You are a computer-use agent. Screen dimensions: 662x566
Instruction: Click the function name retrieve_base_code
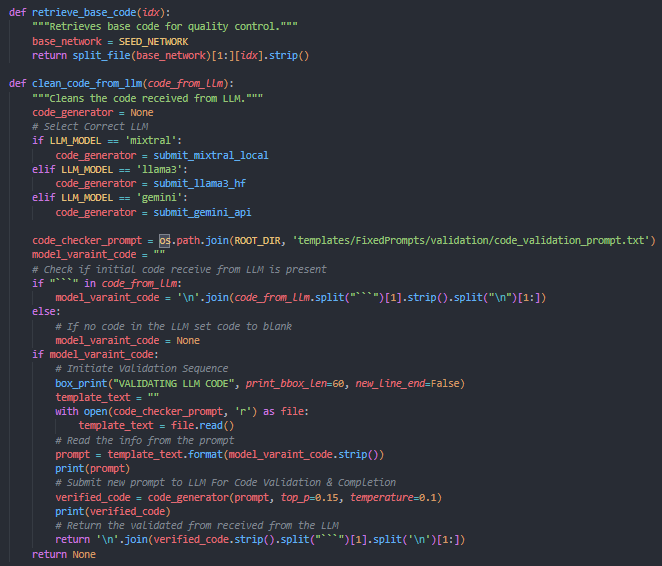pyautogui.click(x=84, y=12)
